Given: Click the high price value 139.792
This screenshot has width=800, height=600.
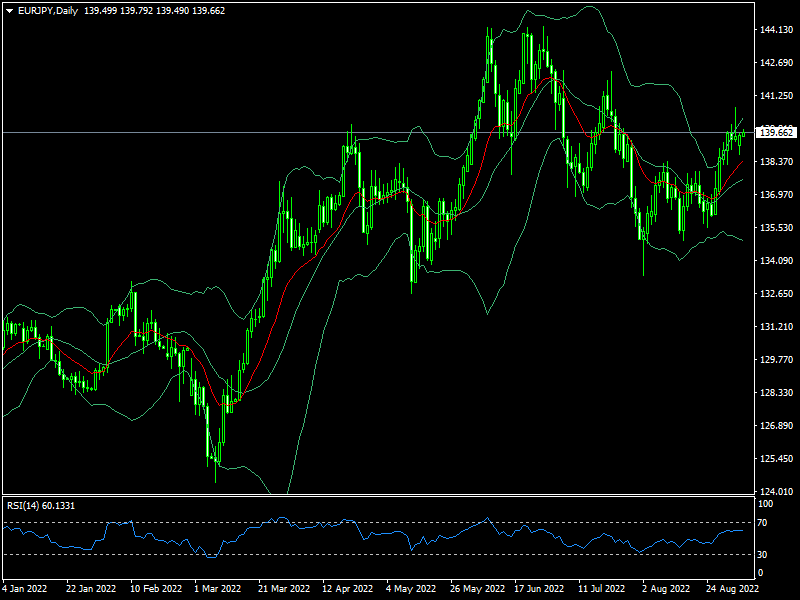Looking at the screenshot, I should [136, 11].
